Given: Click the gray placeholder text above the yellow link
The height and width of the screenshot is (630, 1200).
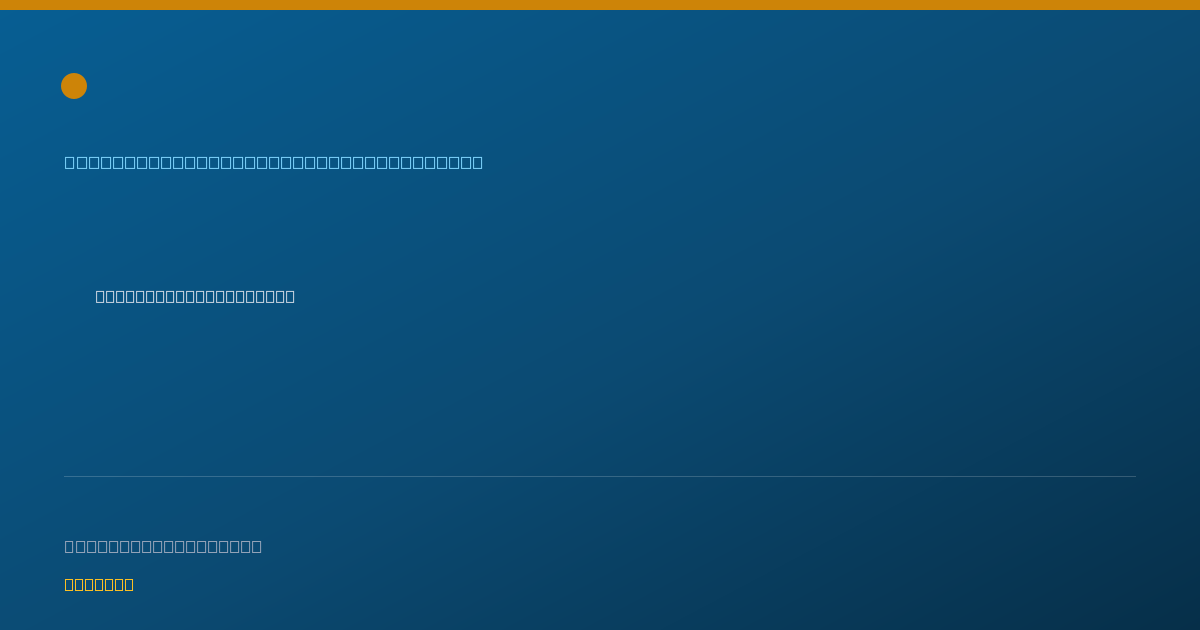Looking at the screenshot, I should point(163,546).
